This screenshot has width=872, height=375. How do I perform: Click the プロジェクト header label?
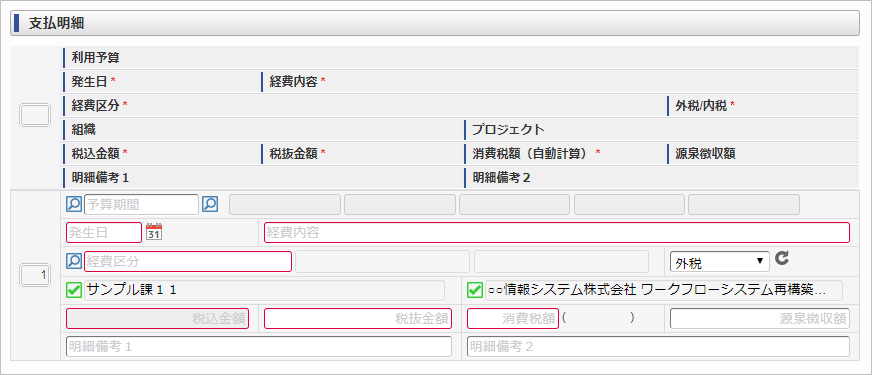click(x=508, y=130)
